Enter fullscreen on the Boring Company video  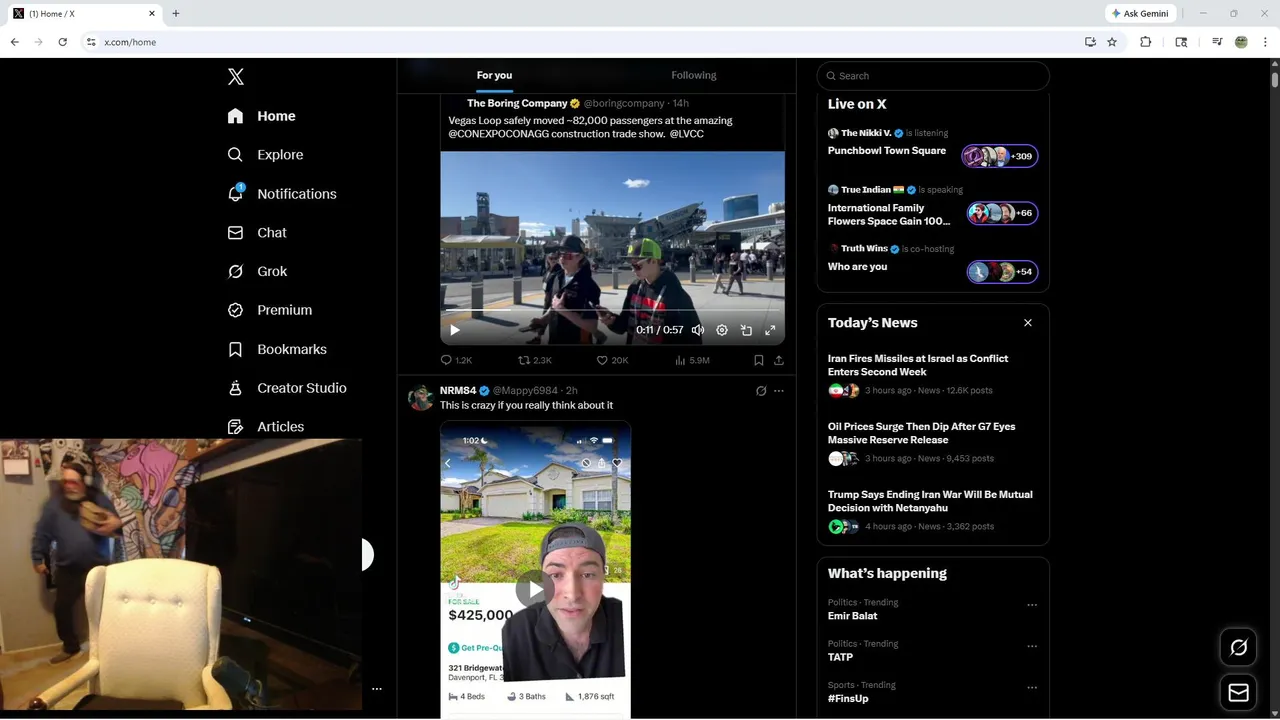click(x=770, y=330)
